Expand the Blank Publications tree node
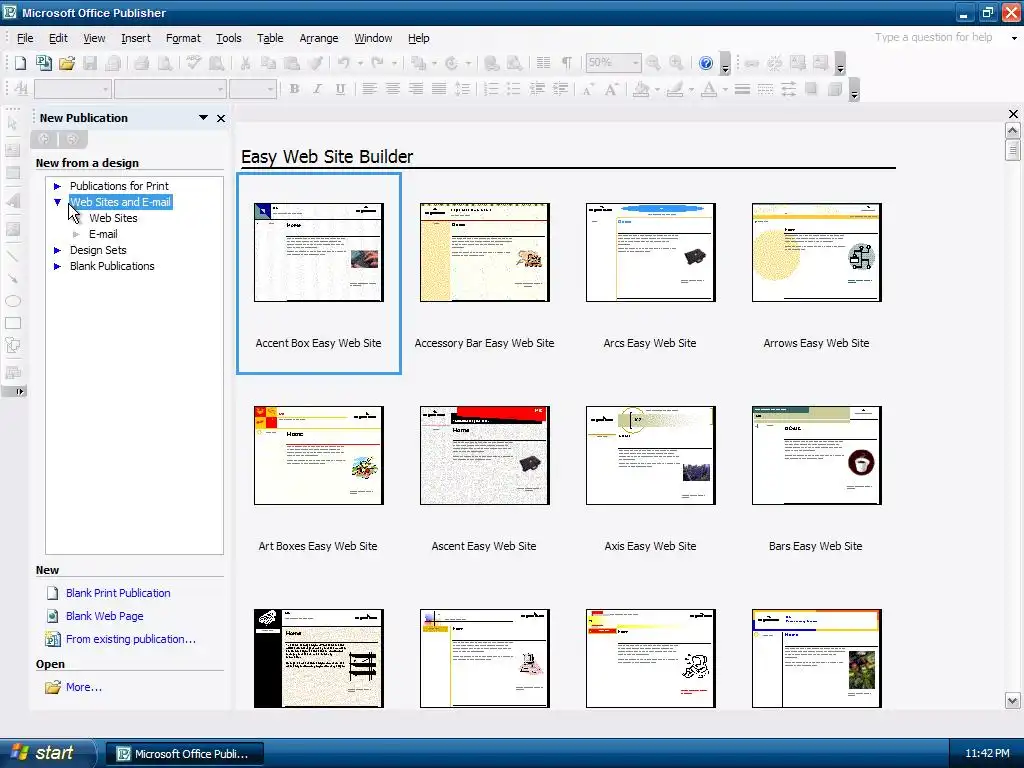 pyautogui.click(x=57, y=266)
